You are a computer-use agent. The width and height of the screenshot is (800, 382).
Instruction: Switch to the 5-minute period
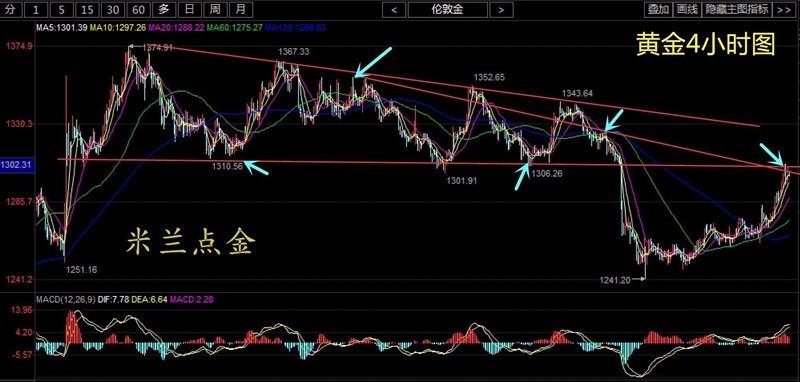(61, 9)
